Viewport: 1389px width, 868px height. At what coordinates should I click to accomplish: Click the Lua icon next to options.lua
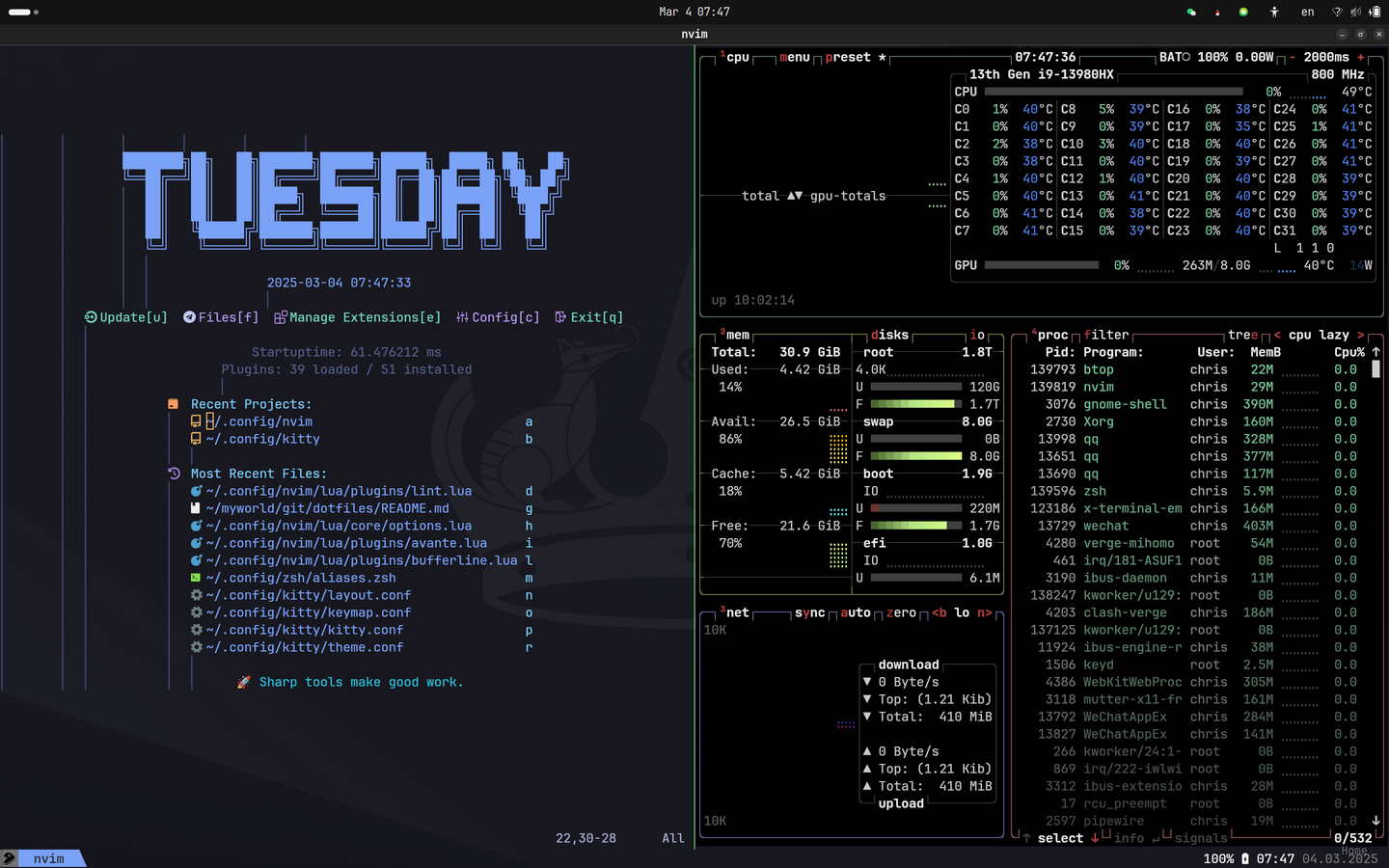[x=196, y=526]
